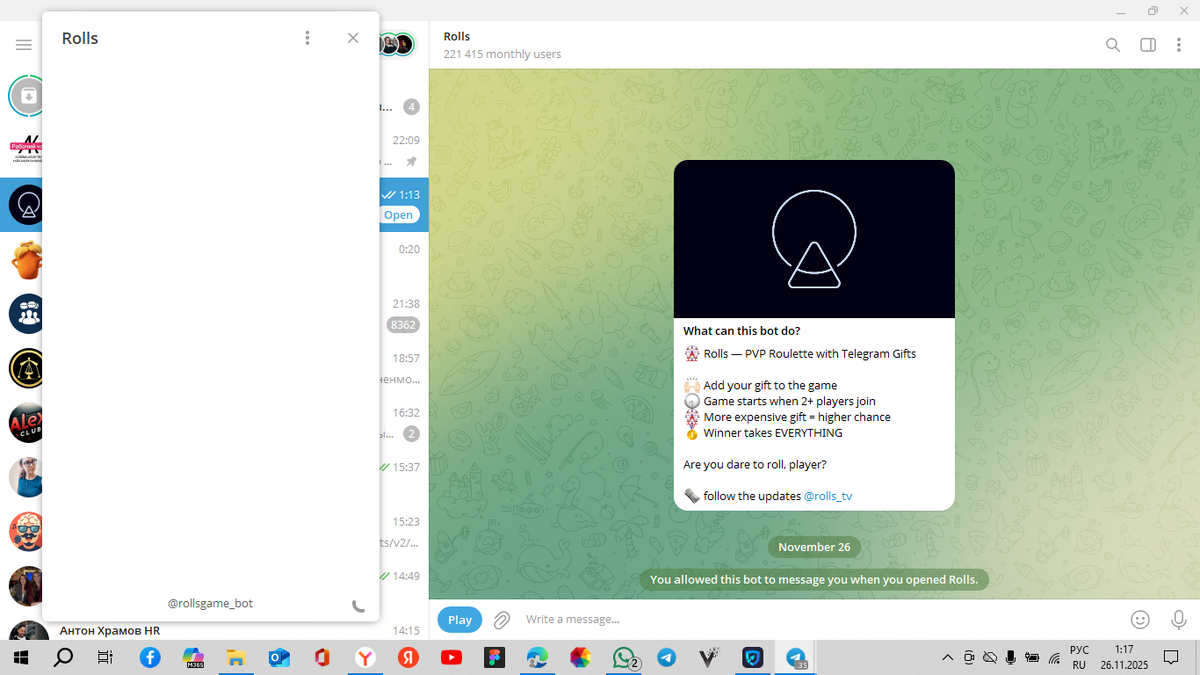Click the November 26 date label
The height and width of the screenshot is (675, 1200).
point(814,547)
